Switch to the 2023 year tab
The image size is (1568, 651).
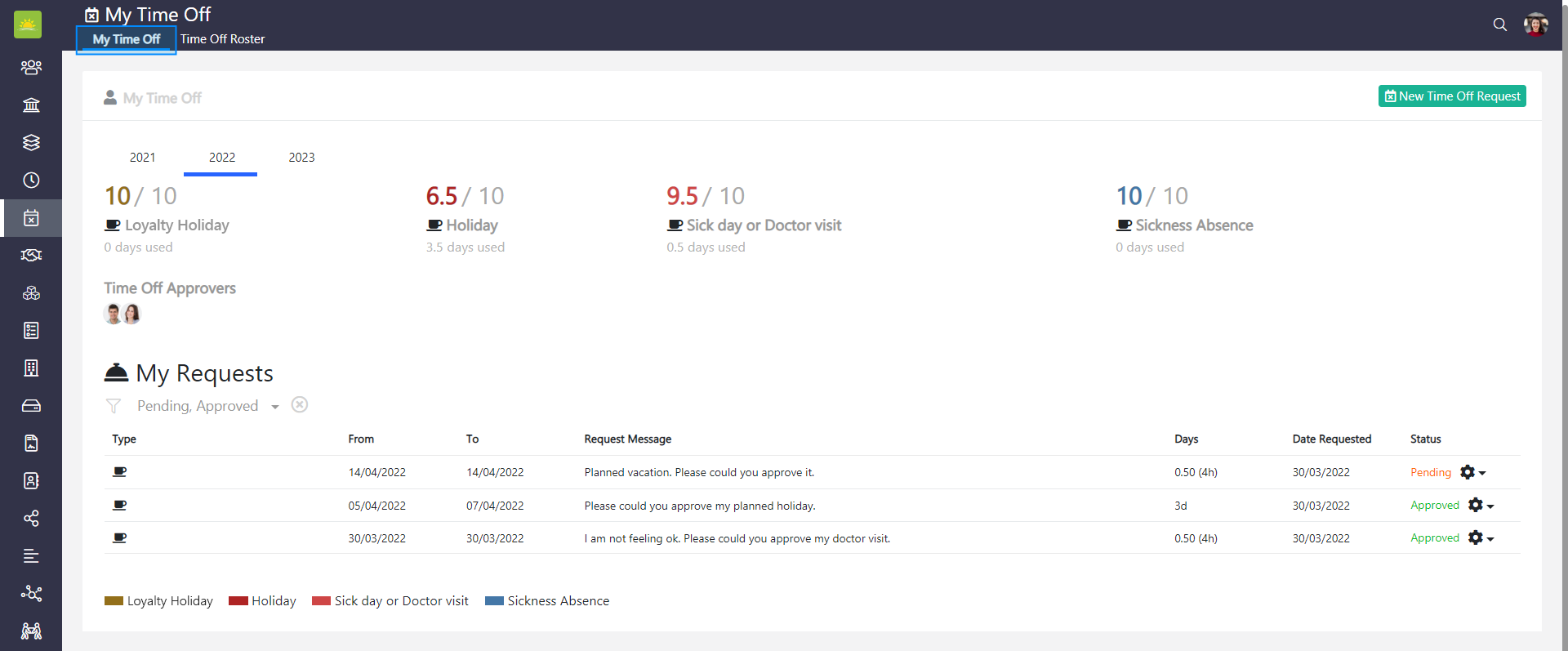point(301,158)
